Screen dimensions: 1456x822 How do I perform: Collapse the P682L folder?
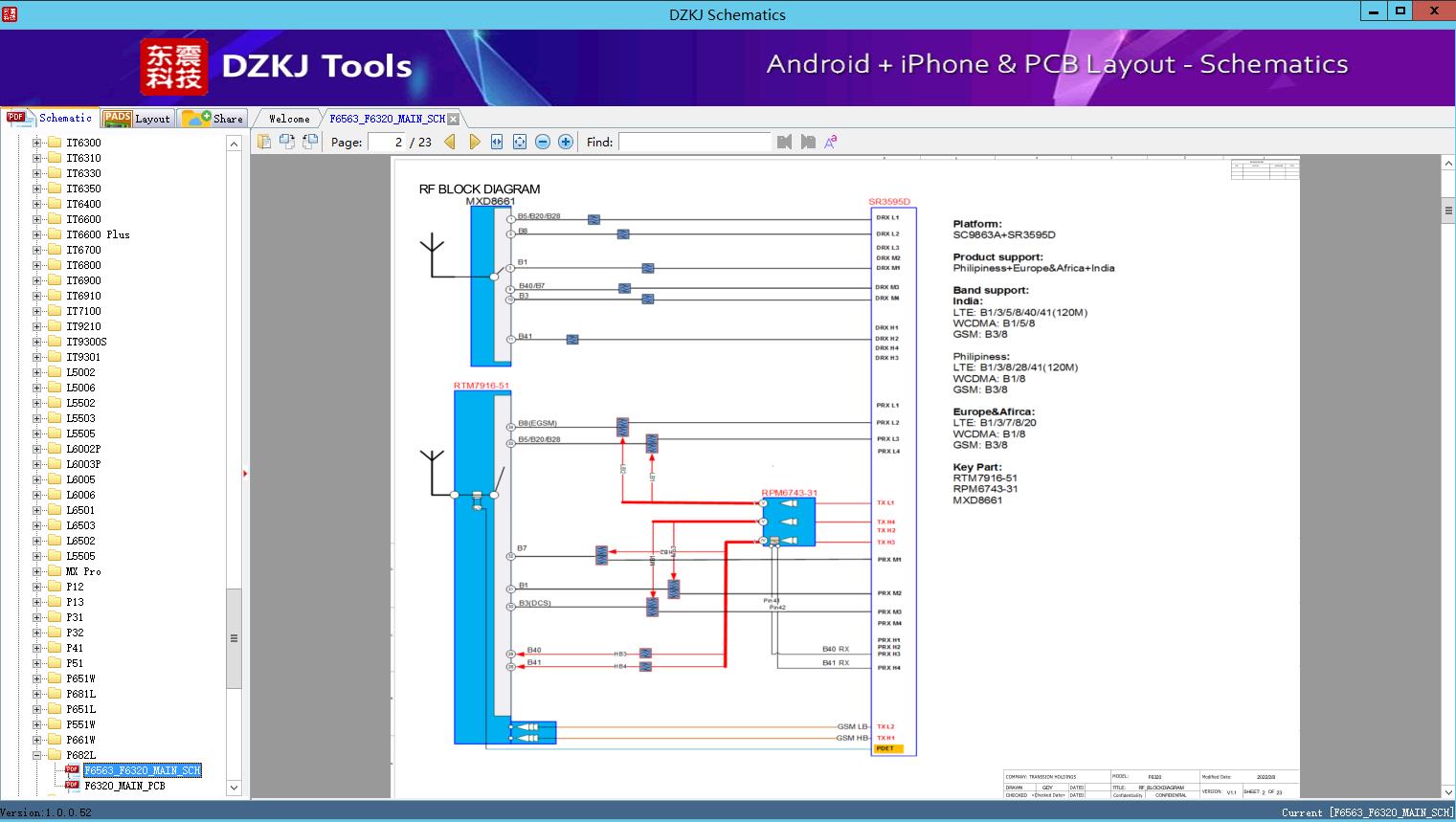(x=36, y=755)
